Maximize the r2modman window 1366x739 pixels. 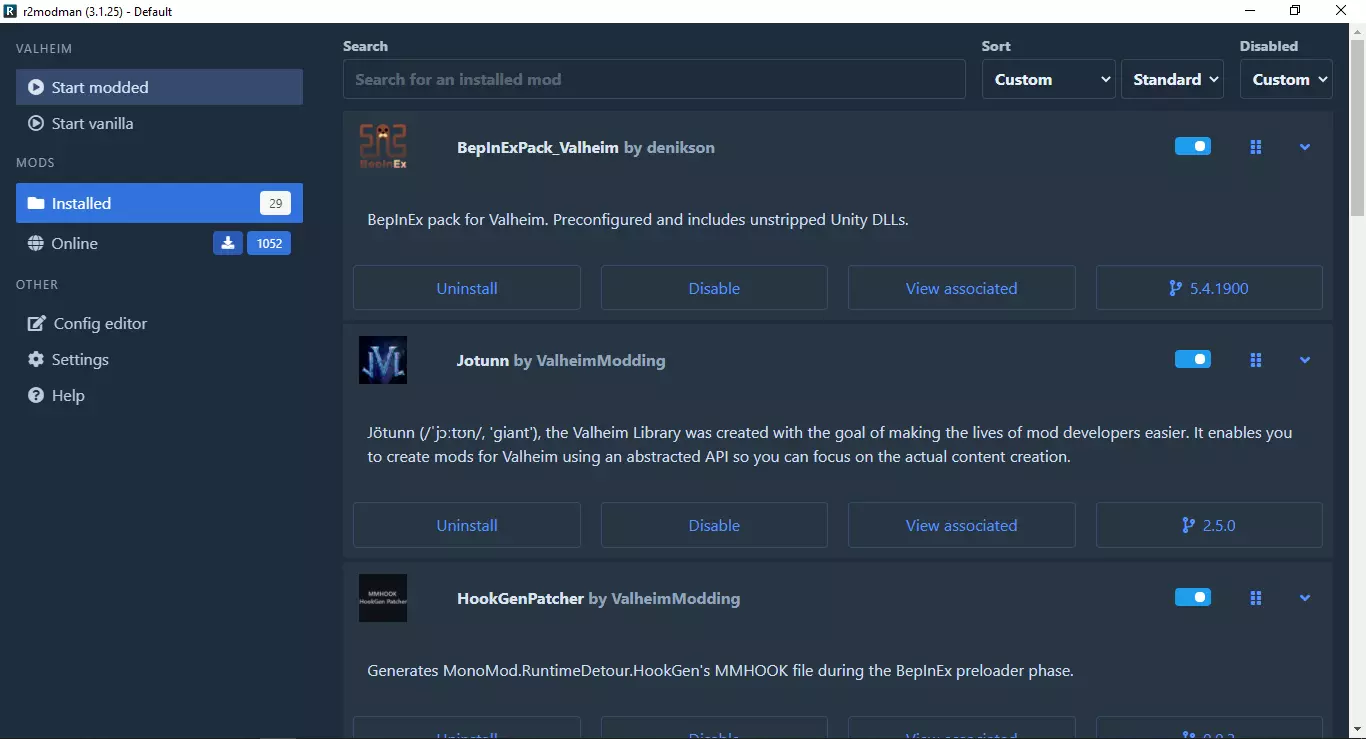tap(1296, 11)
